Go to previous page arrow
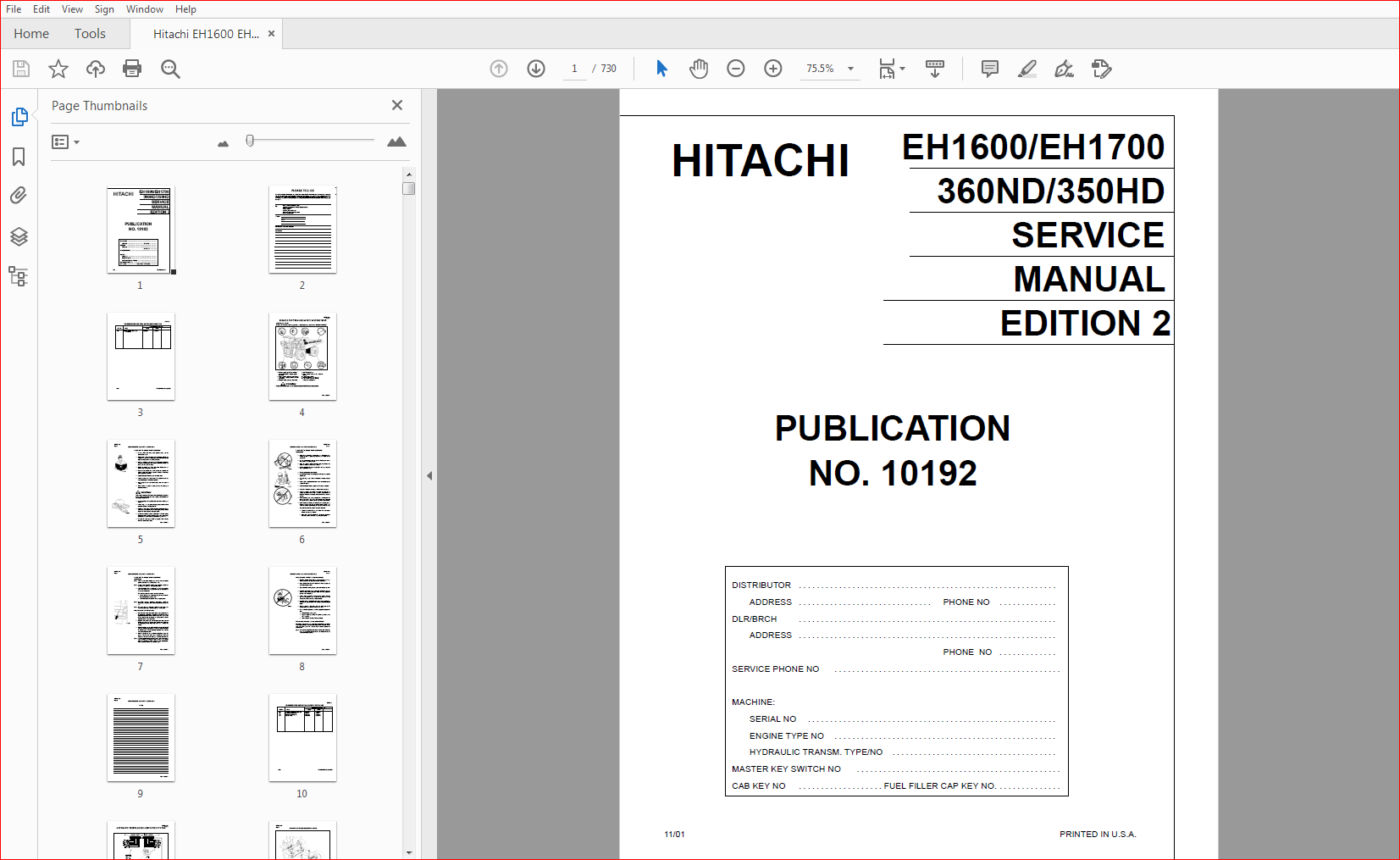This screenshot has height=860, width=1400. (499, 69)
